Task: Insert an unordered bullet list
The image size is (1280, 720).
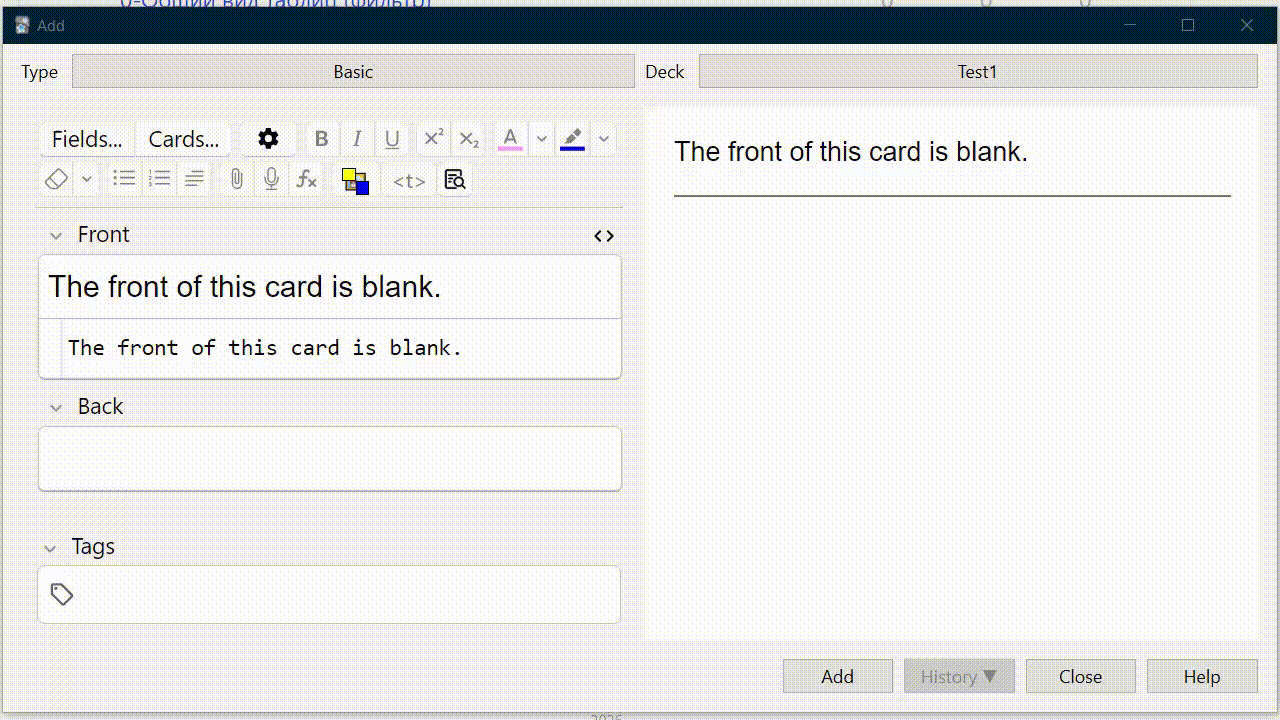Action: (x=124, y=179)
